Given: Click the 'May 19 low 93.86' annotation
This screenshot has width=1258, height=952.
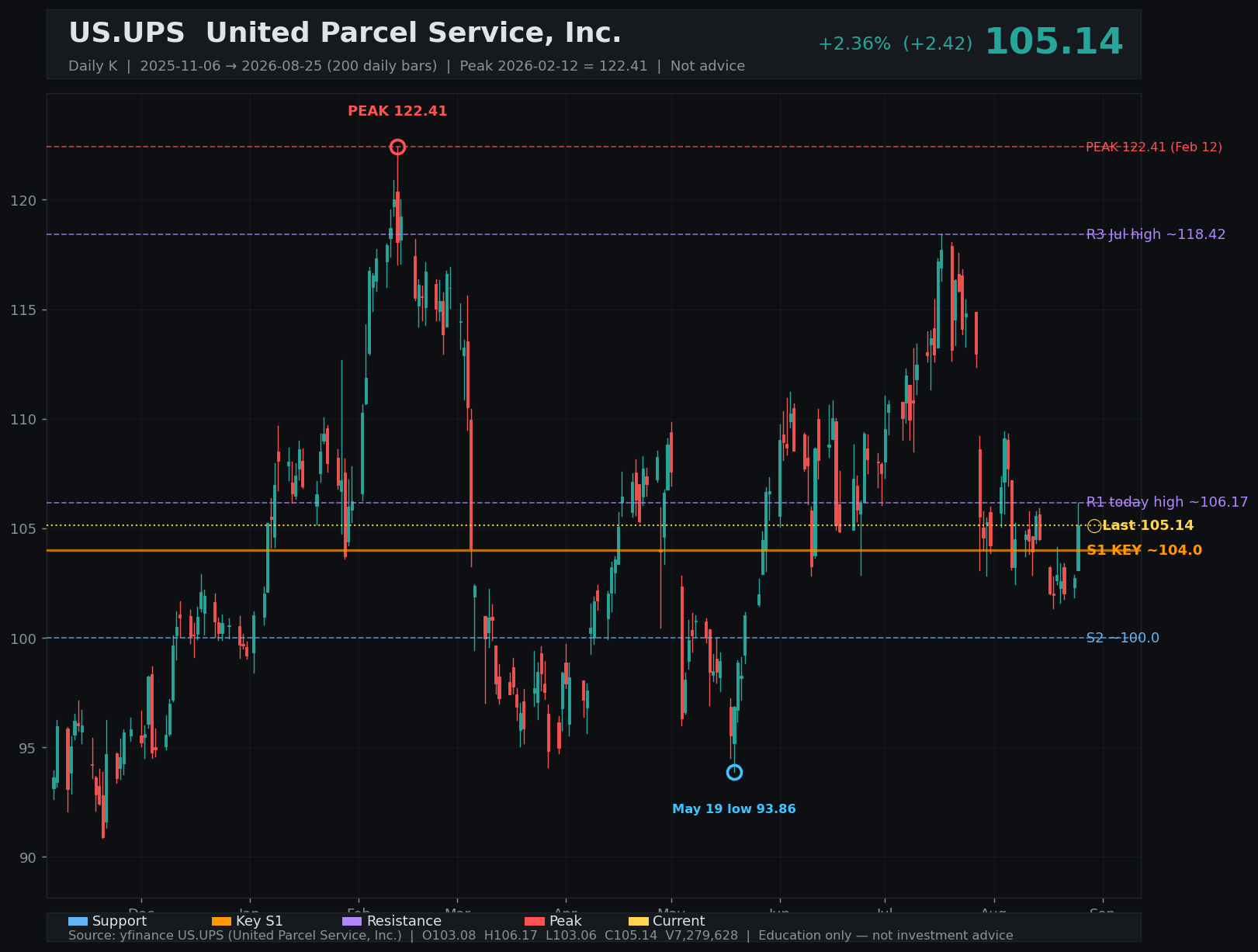Looking at the screenshot, I should (734, 808).
